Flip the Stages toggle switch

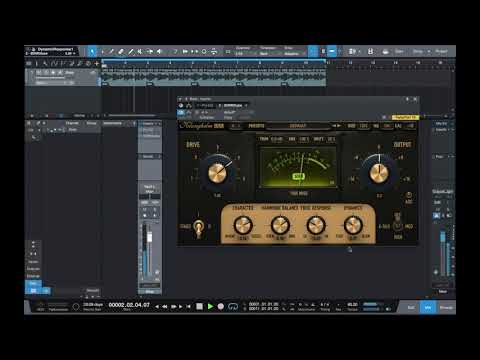tap(199, 227)
